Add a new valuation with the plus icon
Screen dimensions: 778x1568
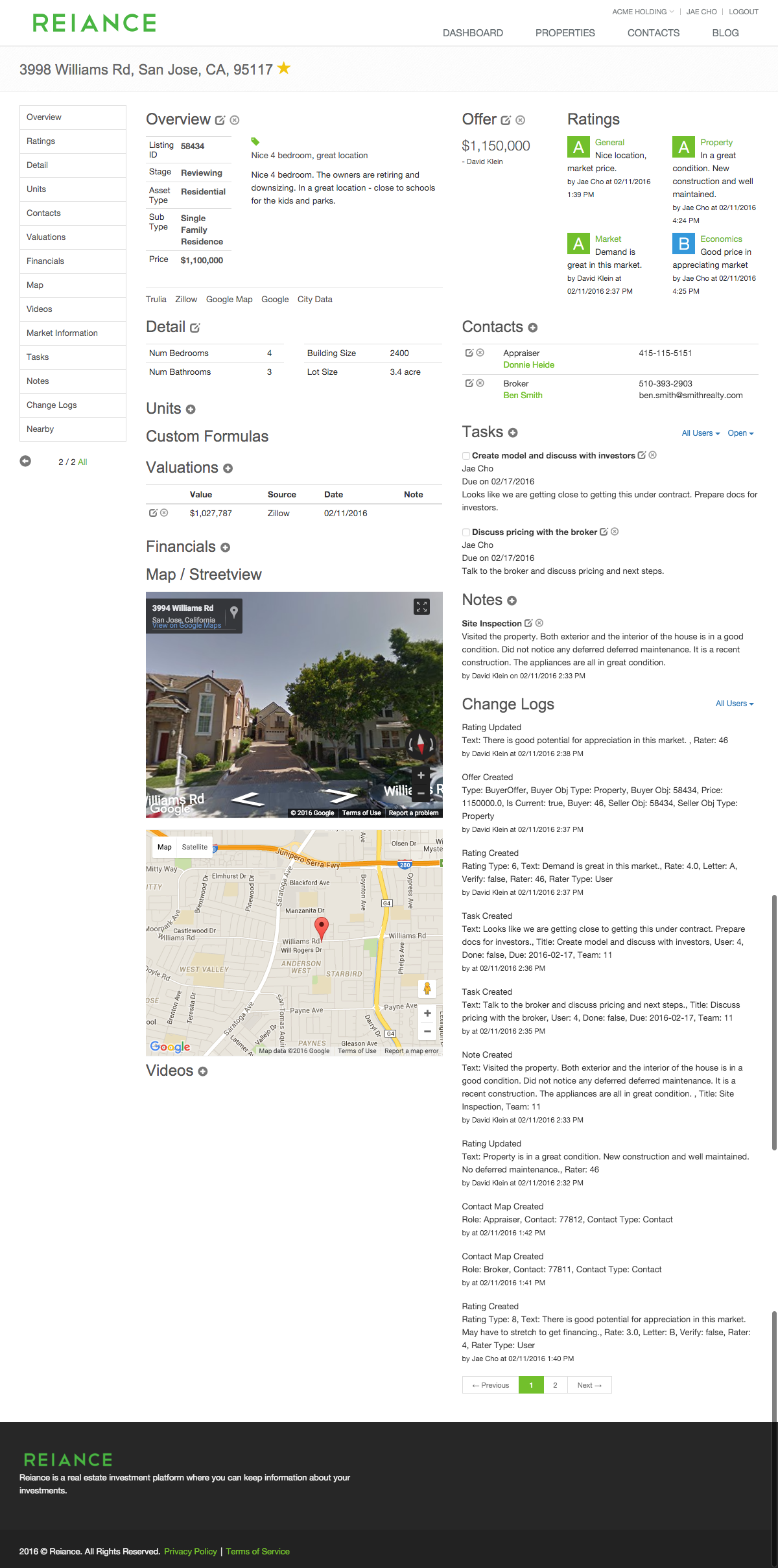pos(228,468)
